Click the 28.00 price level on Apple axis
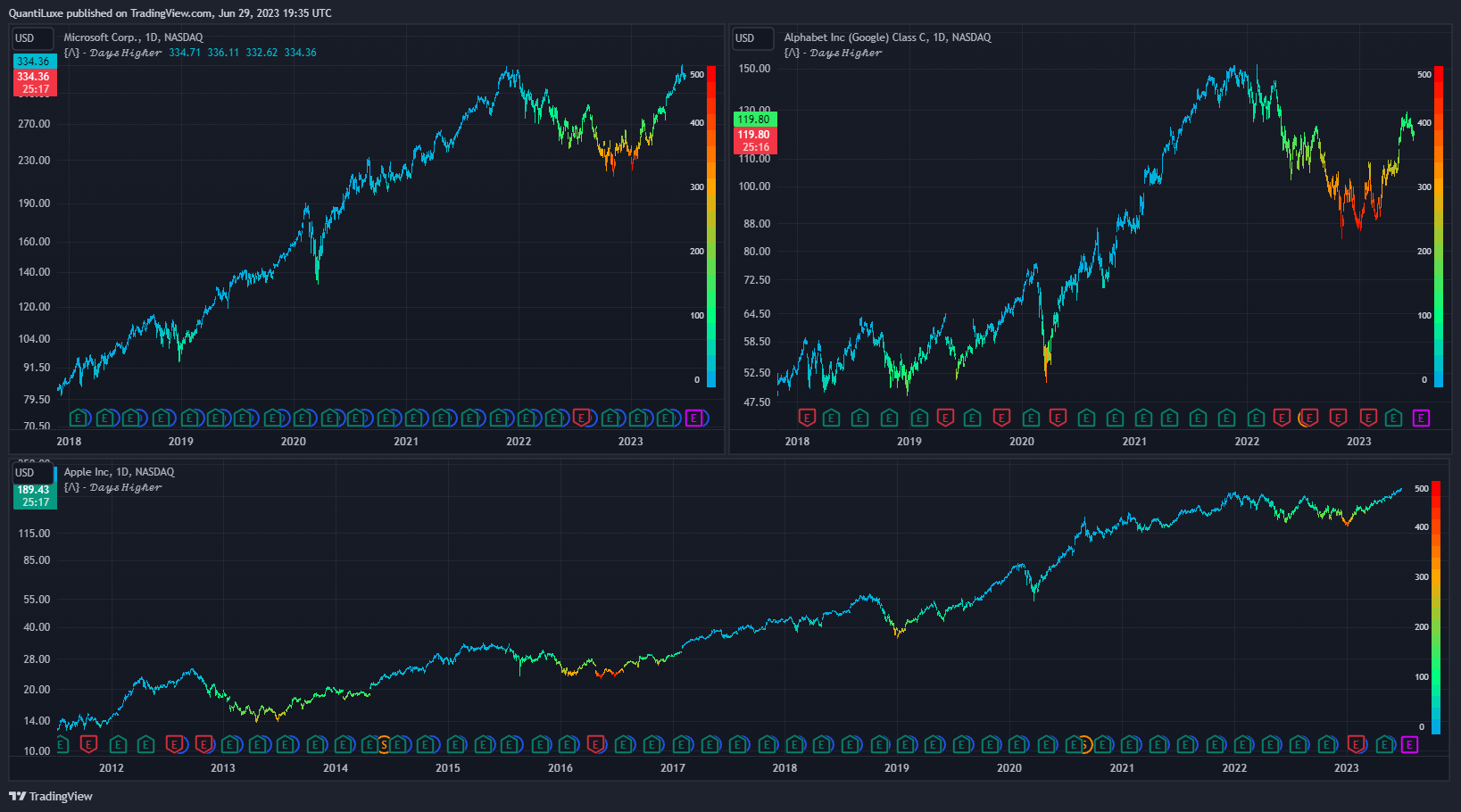 click(37, 659)
